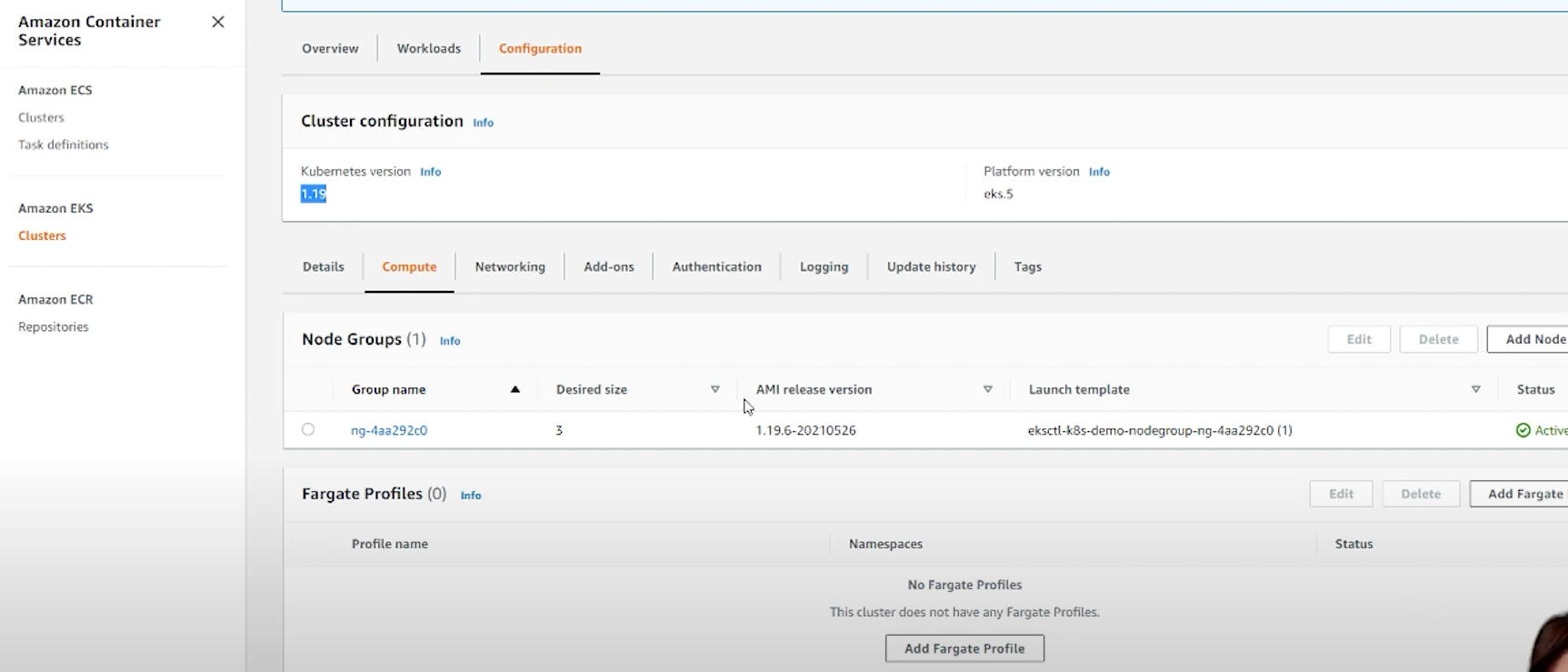
Task: Click the No Fargate Profiles message
Action: [x=964, y=585]
